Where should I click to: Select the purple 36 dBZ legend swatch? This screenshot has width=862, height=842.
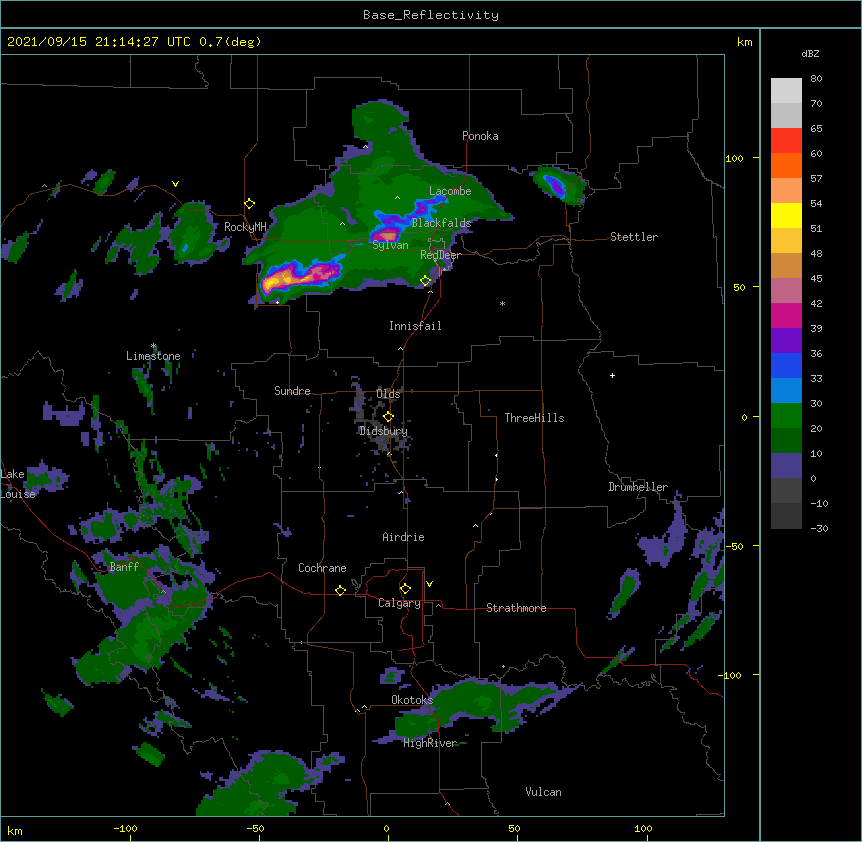coord(786,341)
